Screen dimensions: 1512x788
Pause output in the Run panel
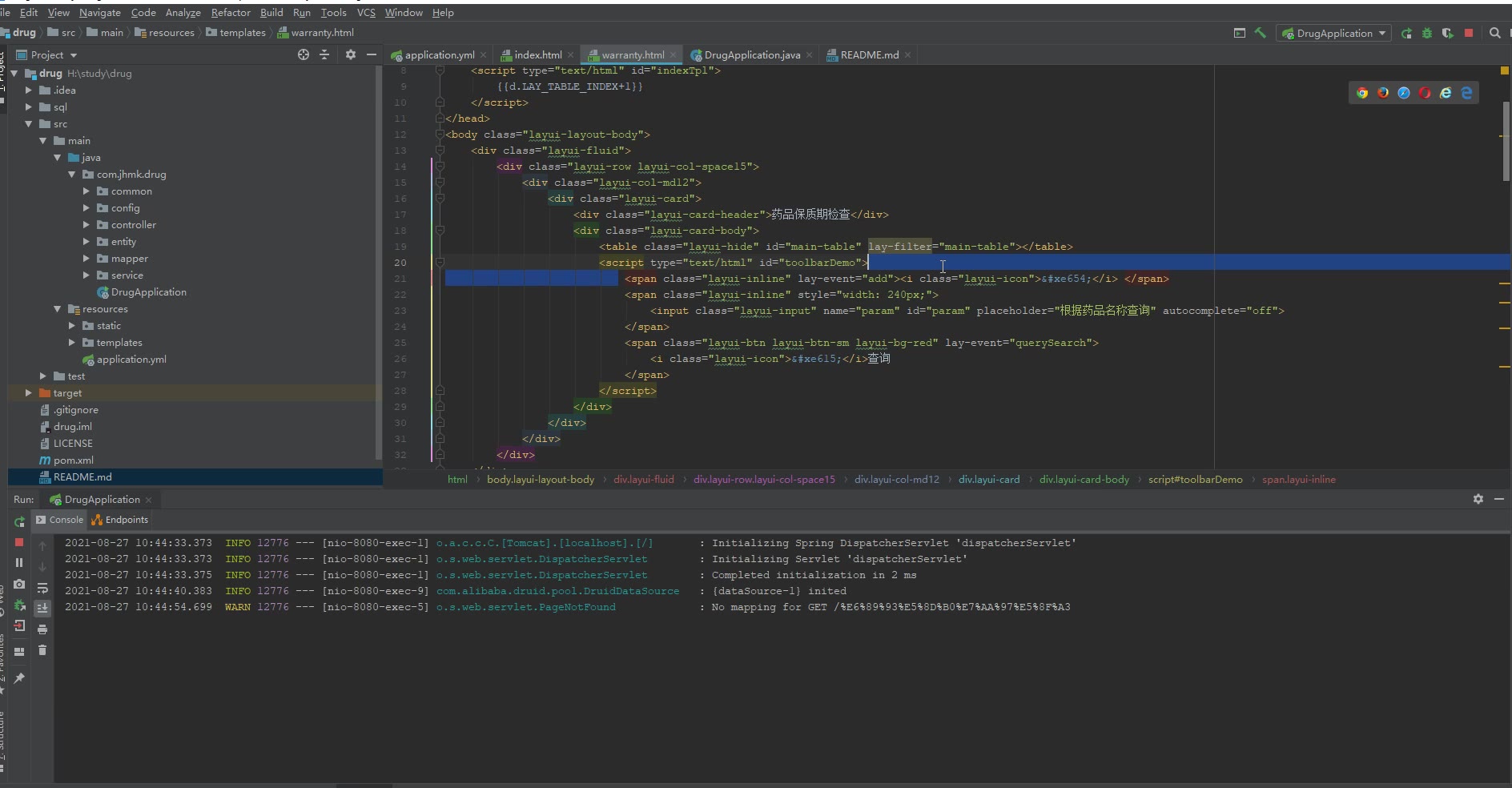pyautogui.click(x=19, y=563)
